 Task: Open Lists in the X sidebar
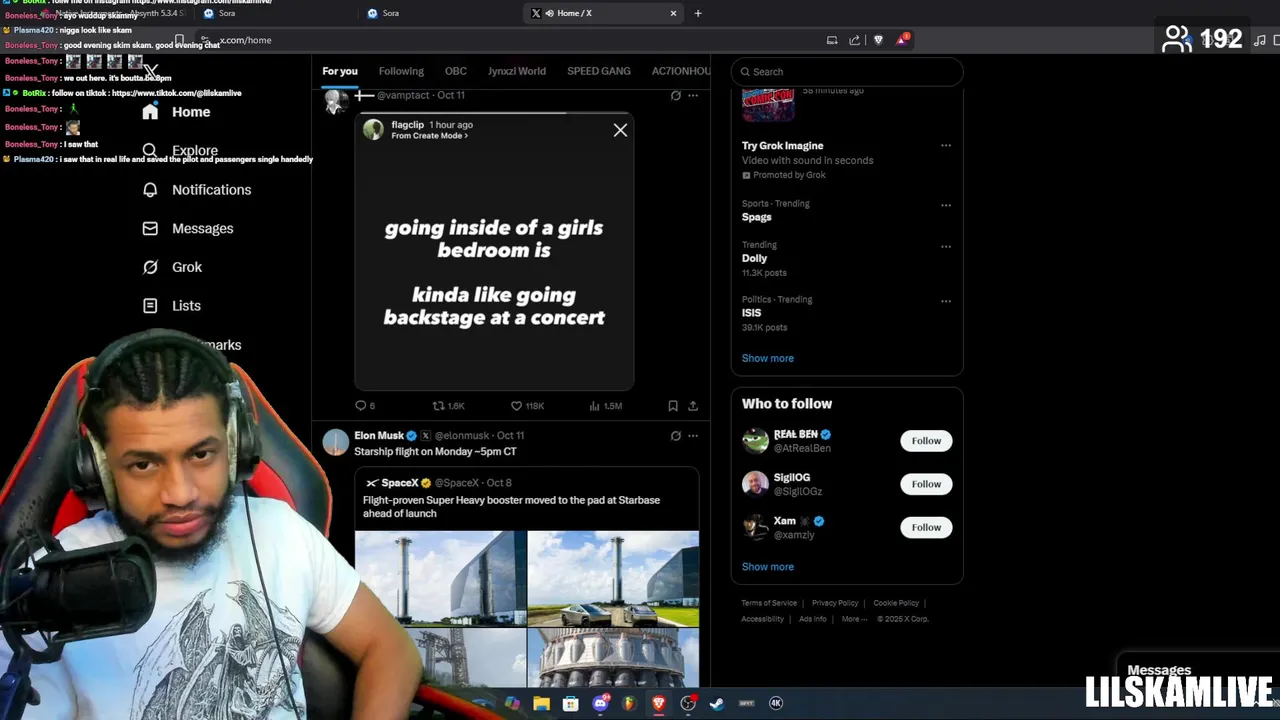point(172,306)
